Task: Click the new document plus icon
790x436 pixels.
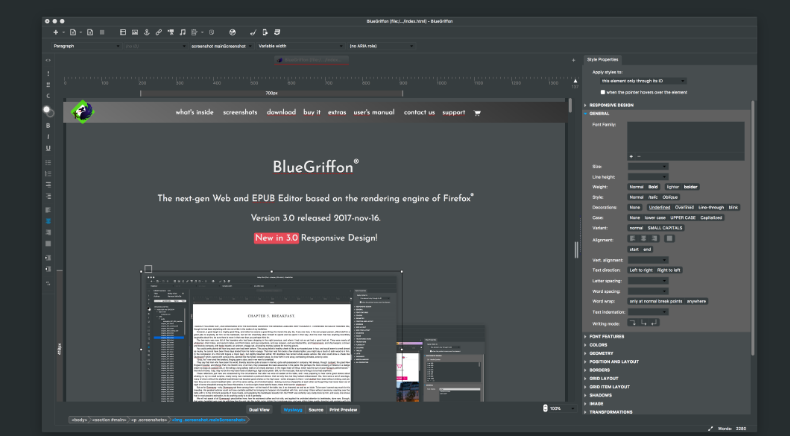Action: coord(55,32)
